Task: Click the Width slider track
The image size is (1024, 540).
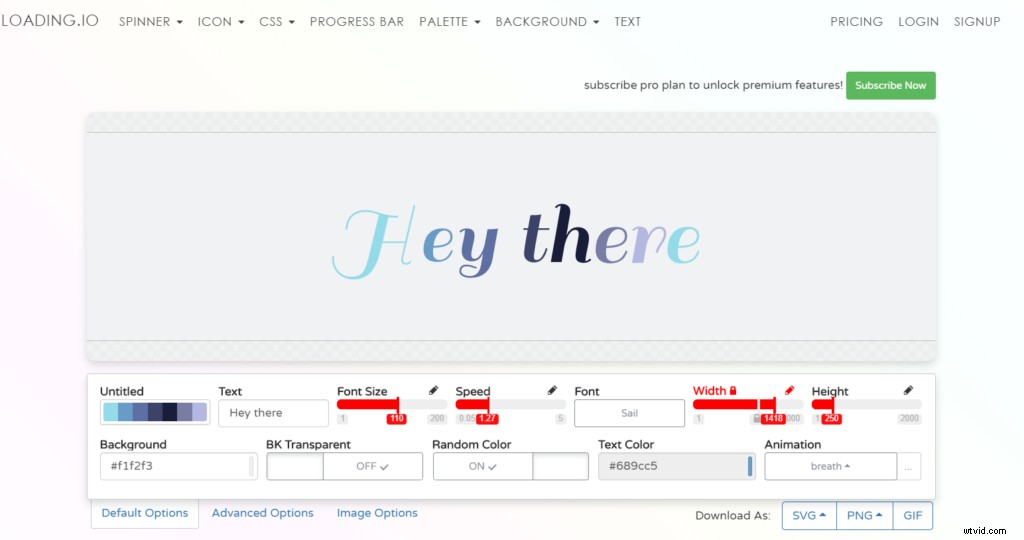Action: (x=748, y=404)
